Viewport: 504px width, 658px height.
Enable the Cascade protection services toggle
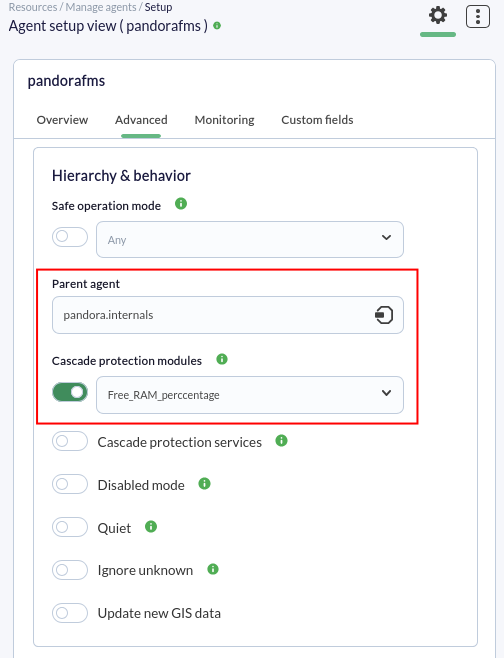[x=70, y=441]
